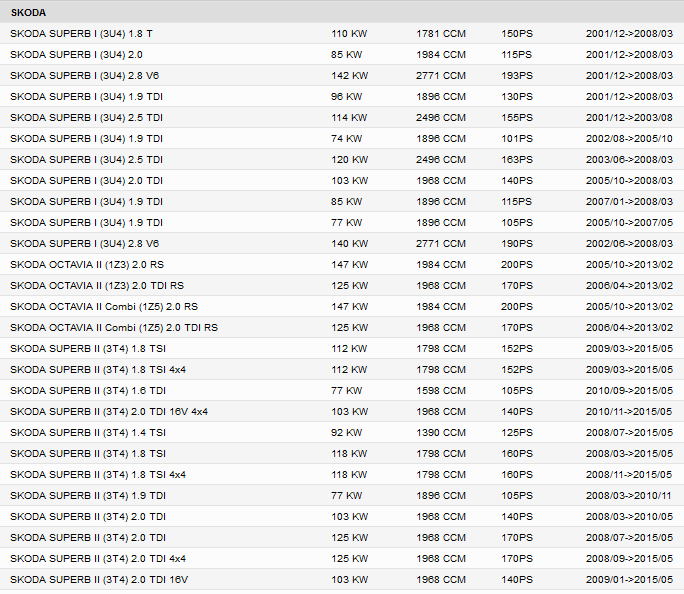Click the 140 KW power value
Viewport: 684px width, 594px height.
click(x=349, y=243)
